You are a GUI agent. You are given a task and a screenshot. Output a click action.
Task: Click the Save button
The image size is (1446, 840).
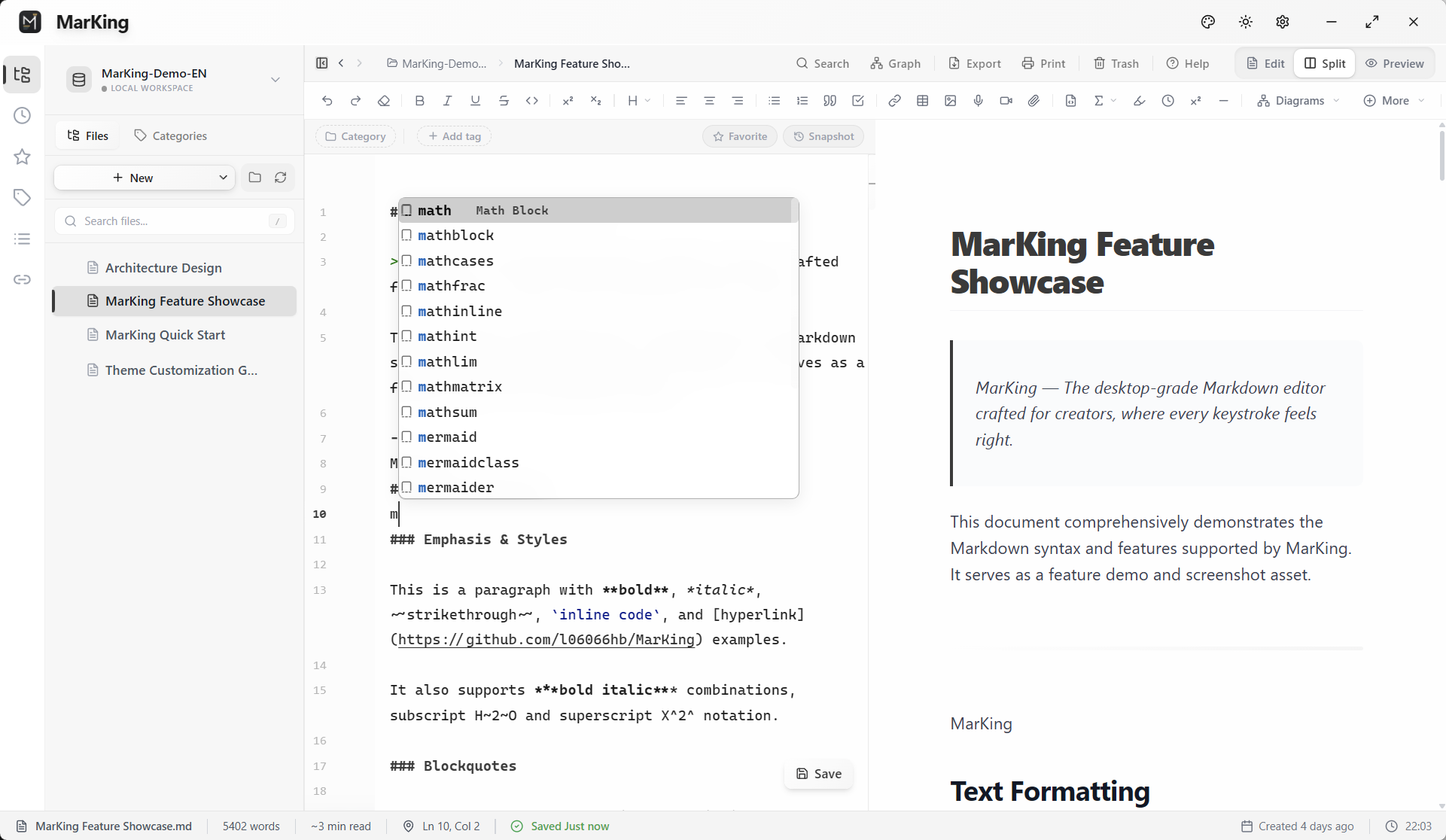tap(818, 774)
